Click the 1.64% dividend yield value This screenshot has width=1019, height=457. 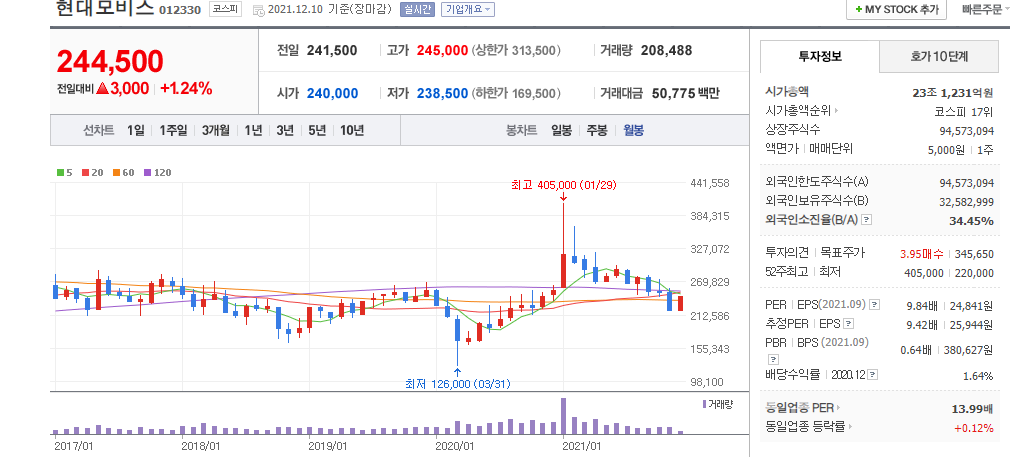point(978,376)
